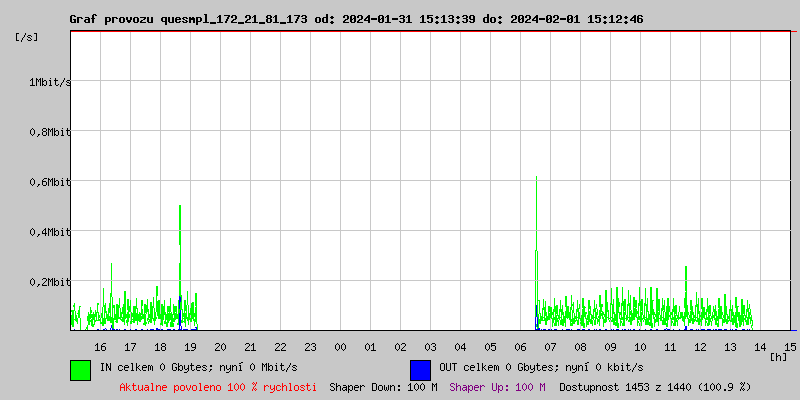
Task: Click the tallest green traffic spike near 06:30
Action: pos(536,200)
